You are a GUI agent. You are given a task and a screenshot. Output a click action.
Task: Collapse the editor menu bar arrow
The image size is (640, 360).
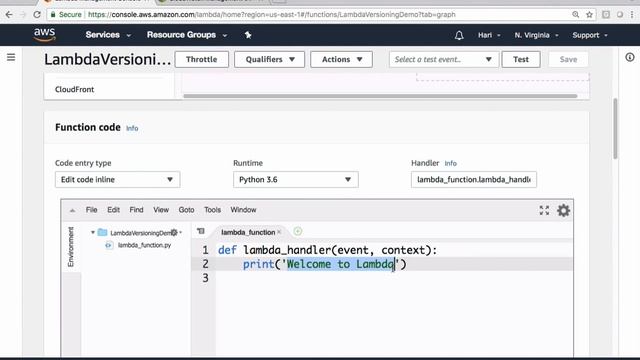72,210
